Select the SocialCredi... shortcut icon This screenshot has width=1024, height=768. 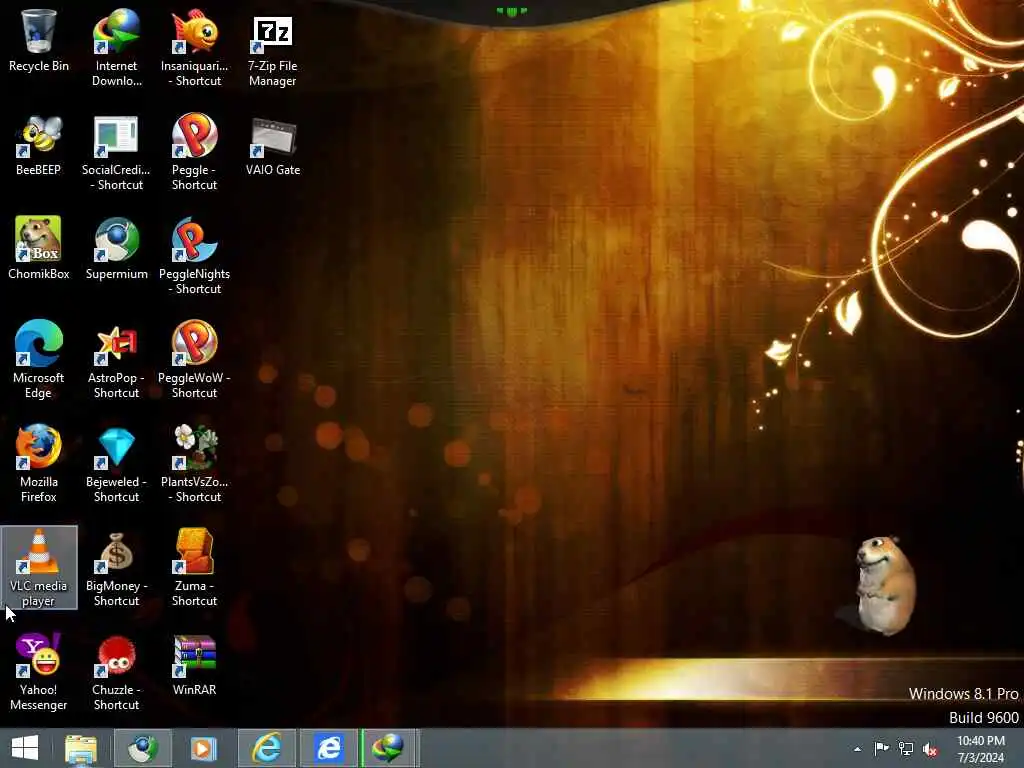coord(116,153)
